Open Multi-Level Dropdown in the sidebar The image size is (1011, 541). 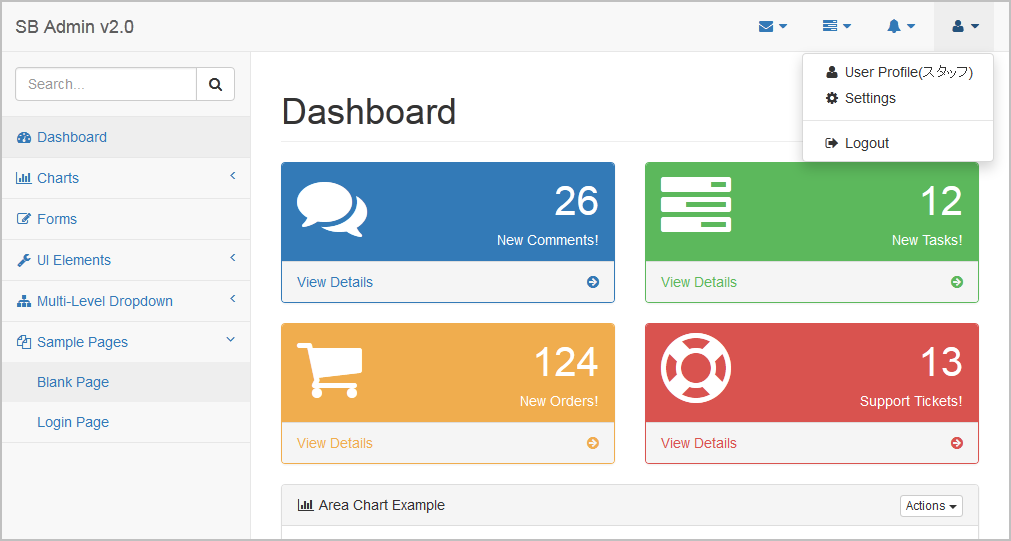(x=126, y=301)
